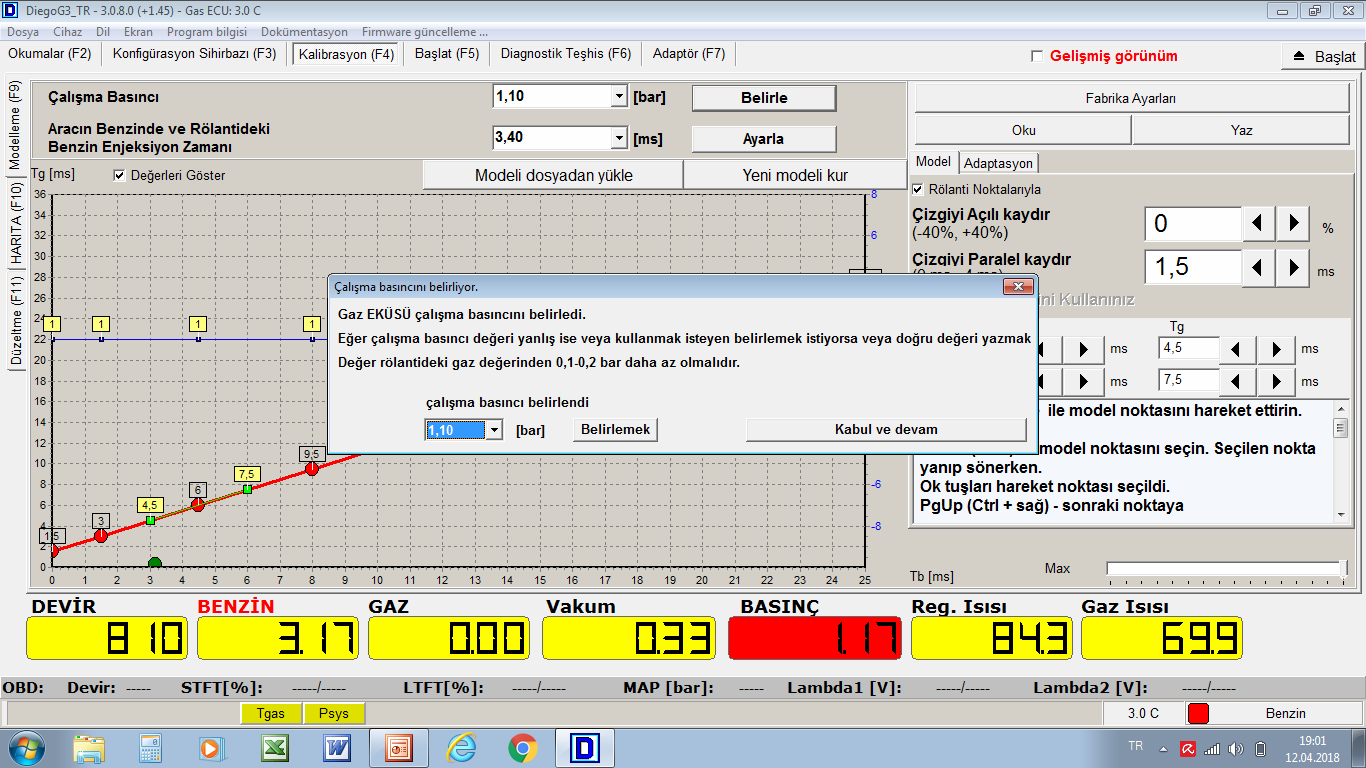
Task: Open the Cihaz menu
Action: click(68, 32)
